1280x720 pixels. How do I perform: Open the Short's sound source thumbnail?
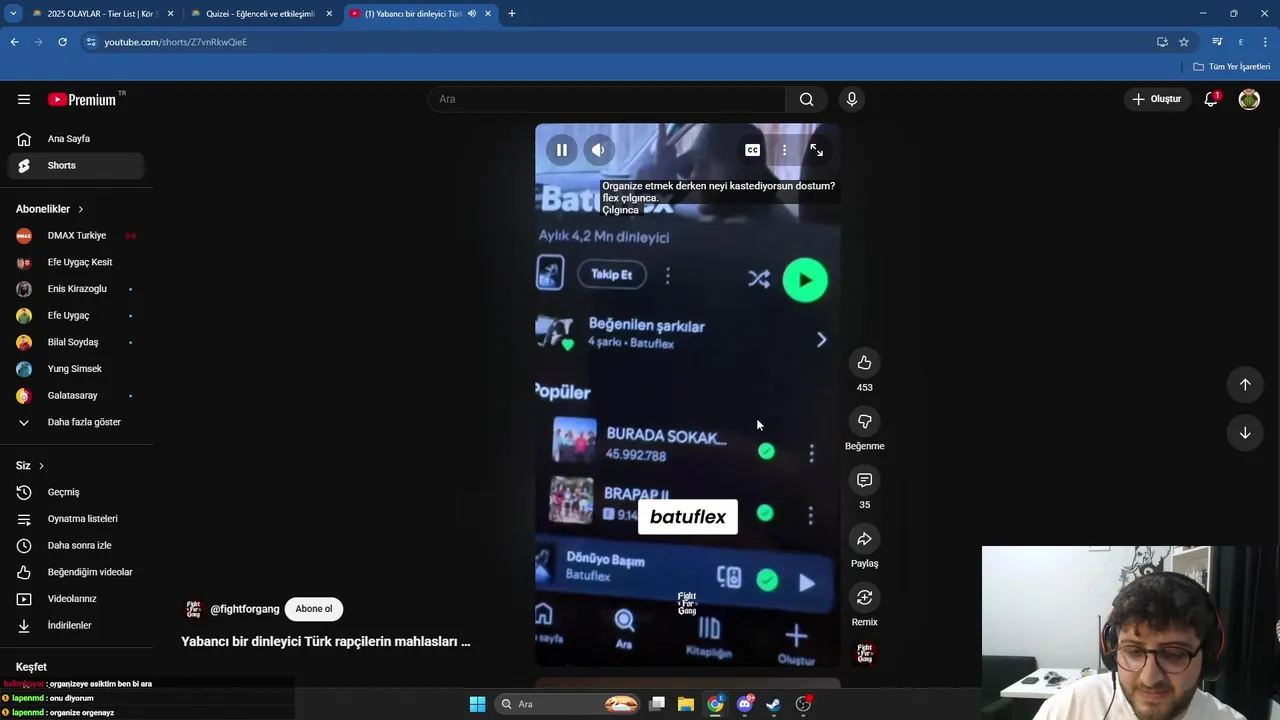[x=864, y=654]
